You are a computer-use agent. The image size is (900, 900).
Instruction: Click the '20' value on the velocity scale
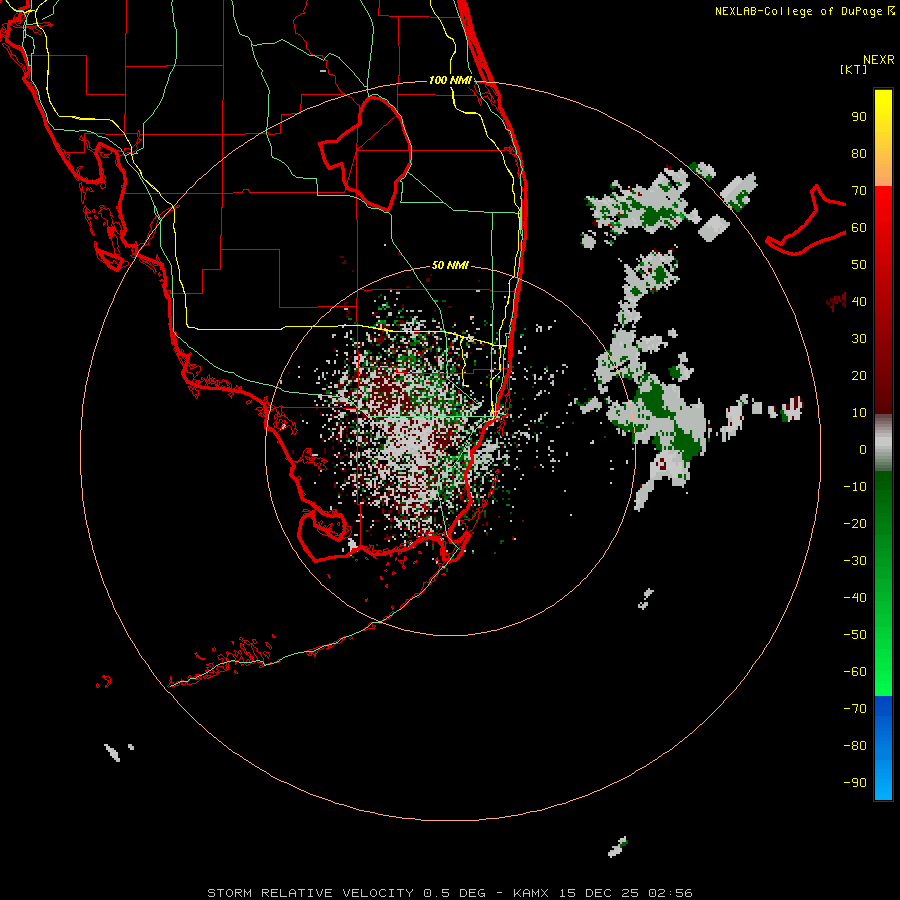tap(859, 376)
